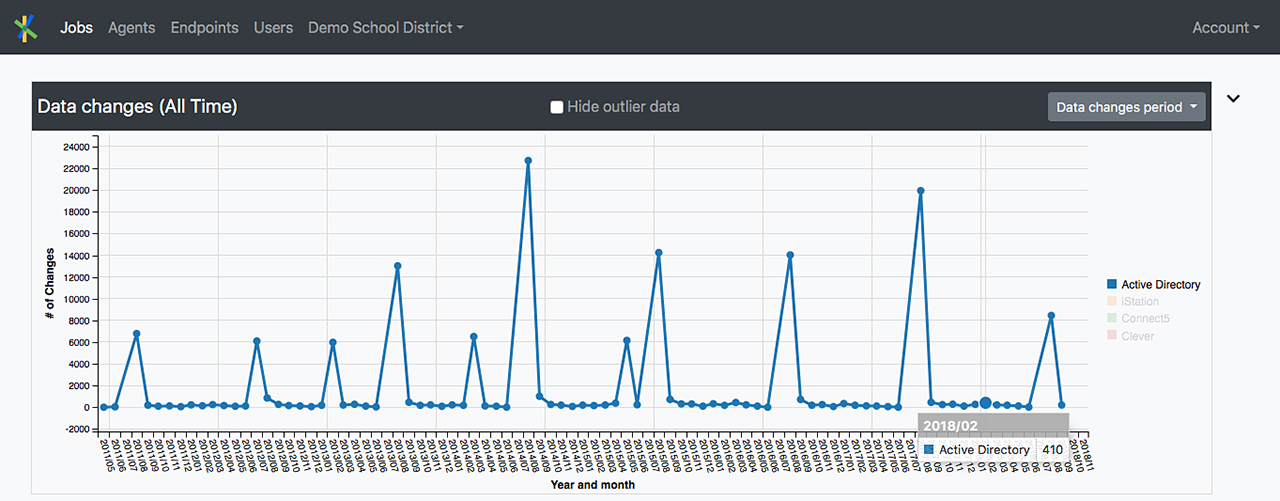Expand the Demo School District dropdown

385,28
